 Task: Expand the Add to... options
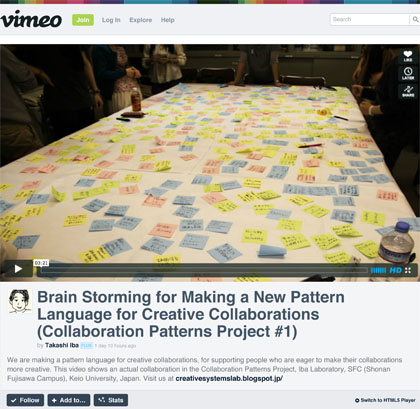pyautogui.click(x=69, y=400)
